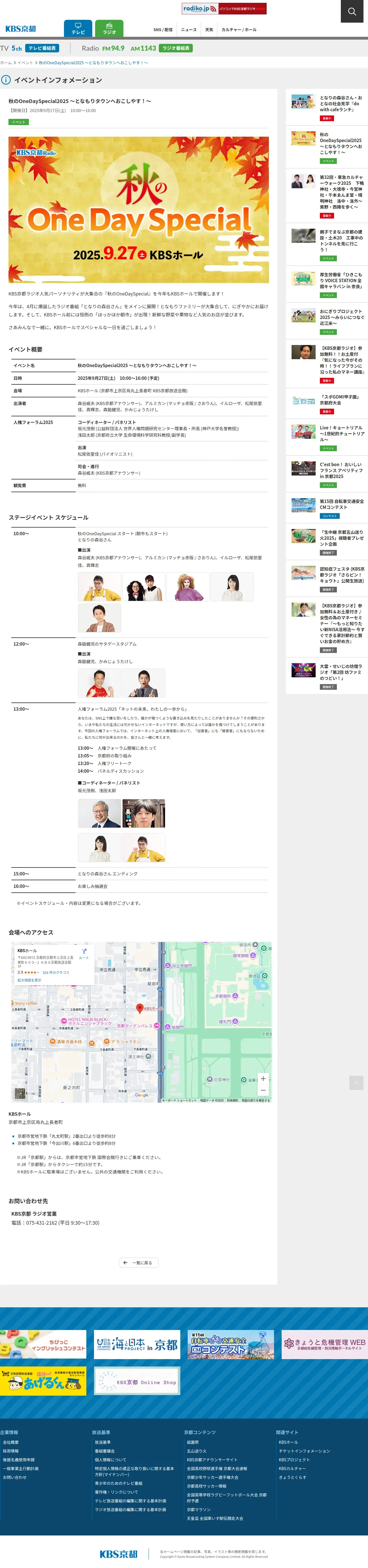Go to イベント breadcrumb link
Screen dimensions: 368x1568
point(25,63)
